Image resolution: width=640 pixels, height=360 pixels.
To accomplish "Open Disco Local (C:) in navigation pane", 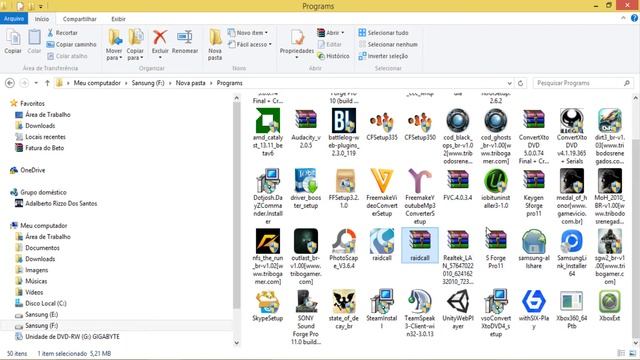I will (45, 304).
